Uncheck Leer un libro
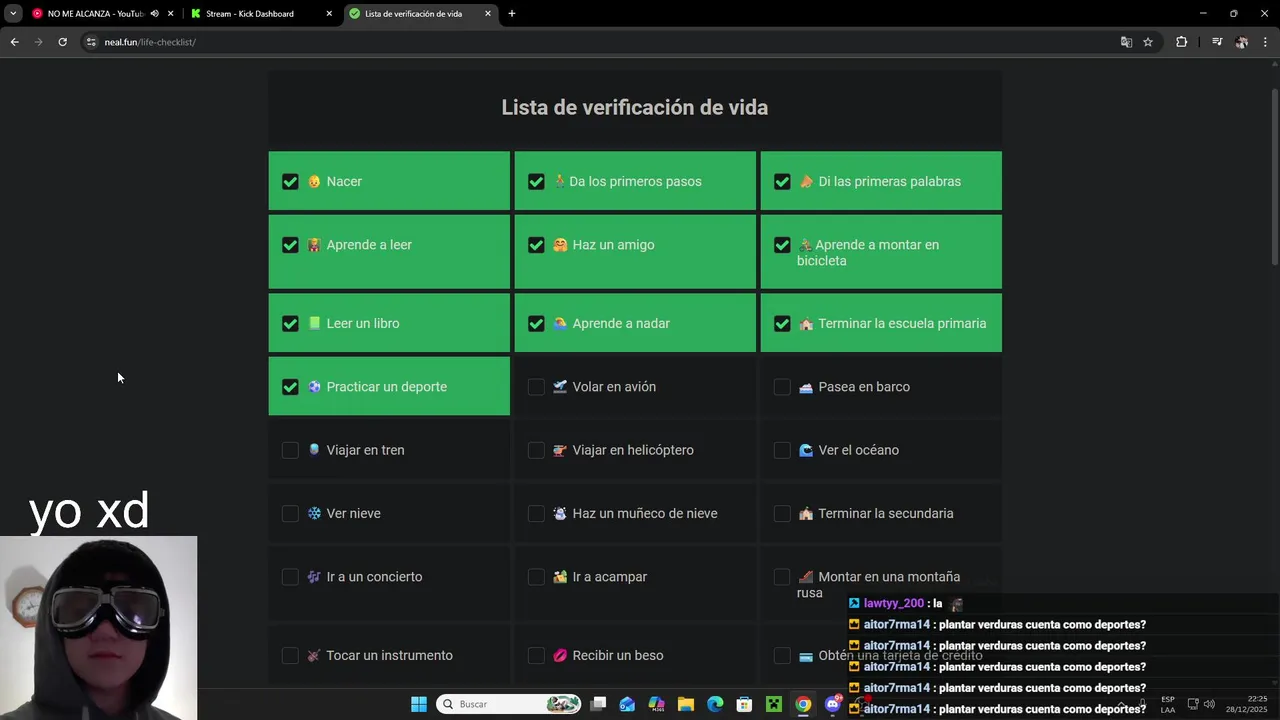 290,323
